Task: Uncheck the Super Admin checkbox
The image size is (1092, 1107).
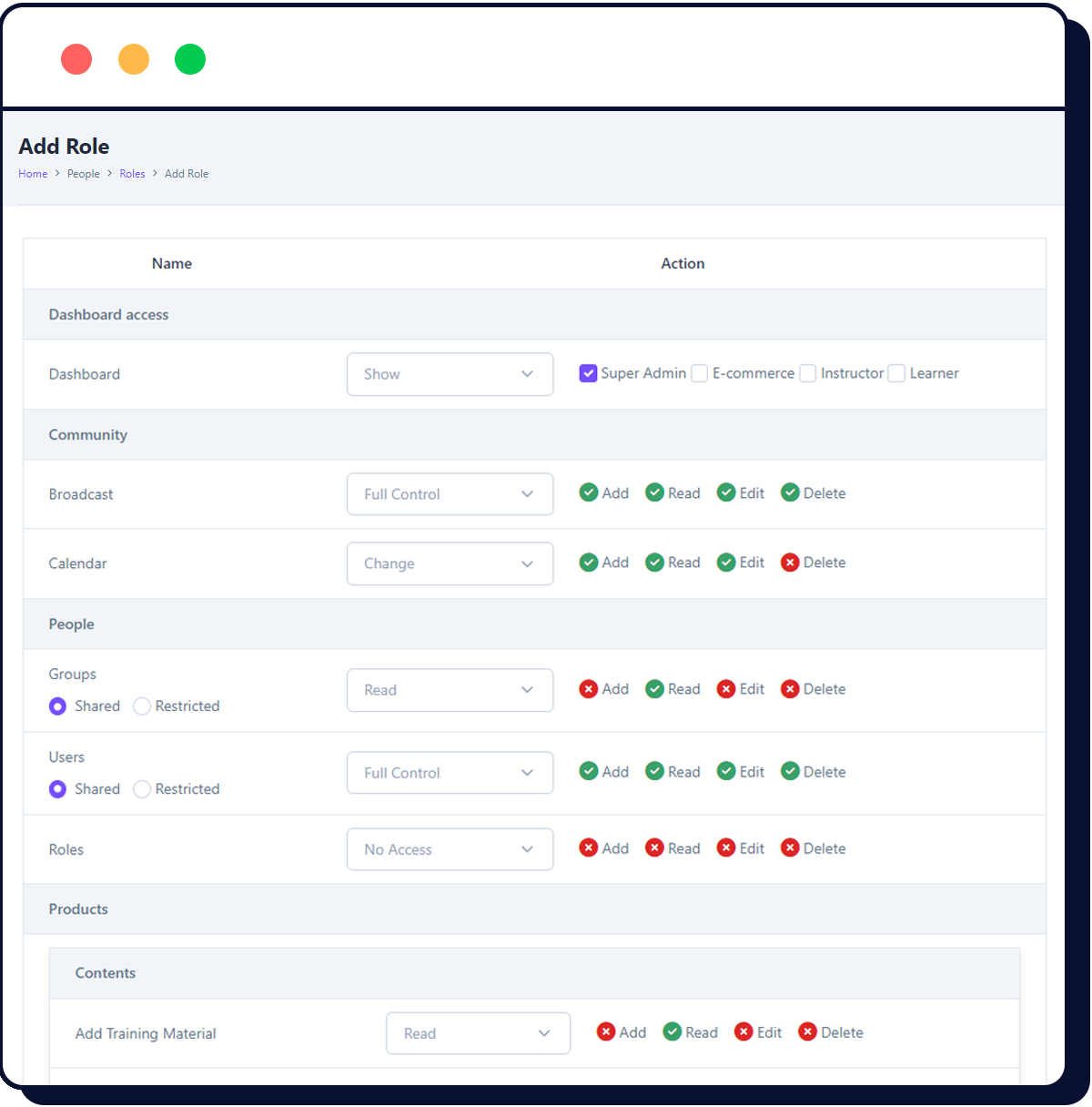Action: point(588,373)
